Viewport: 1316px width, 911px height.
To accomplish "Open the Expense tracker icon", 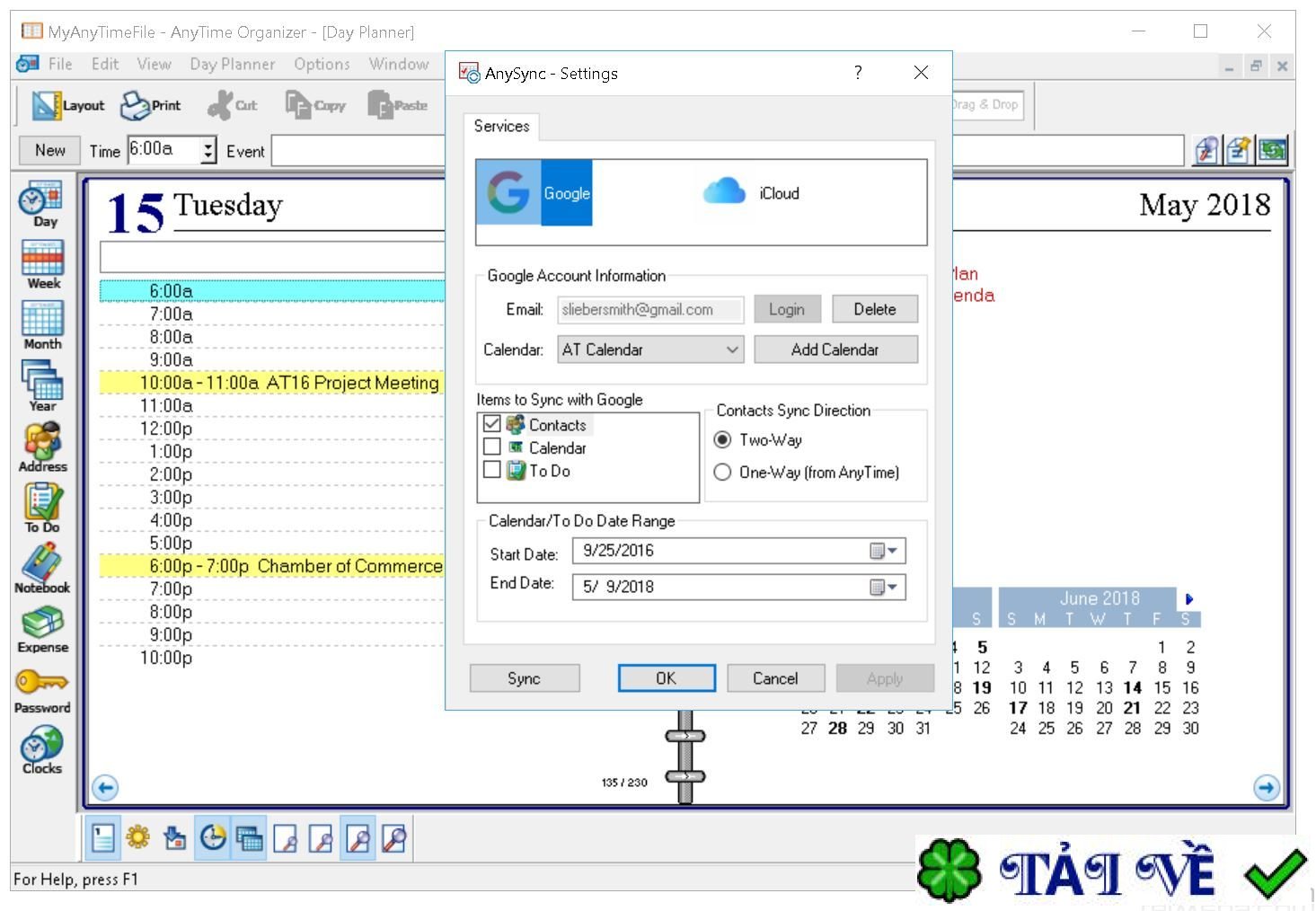I will (42, 629).
